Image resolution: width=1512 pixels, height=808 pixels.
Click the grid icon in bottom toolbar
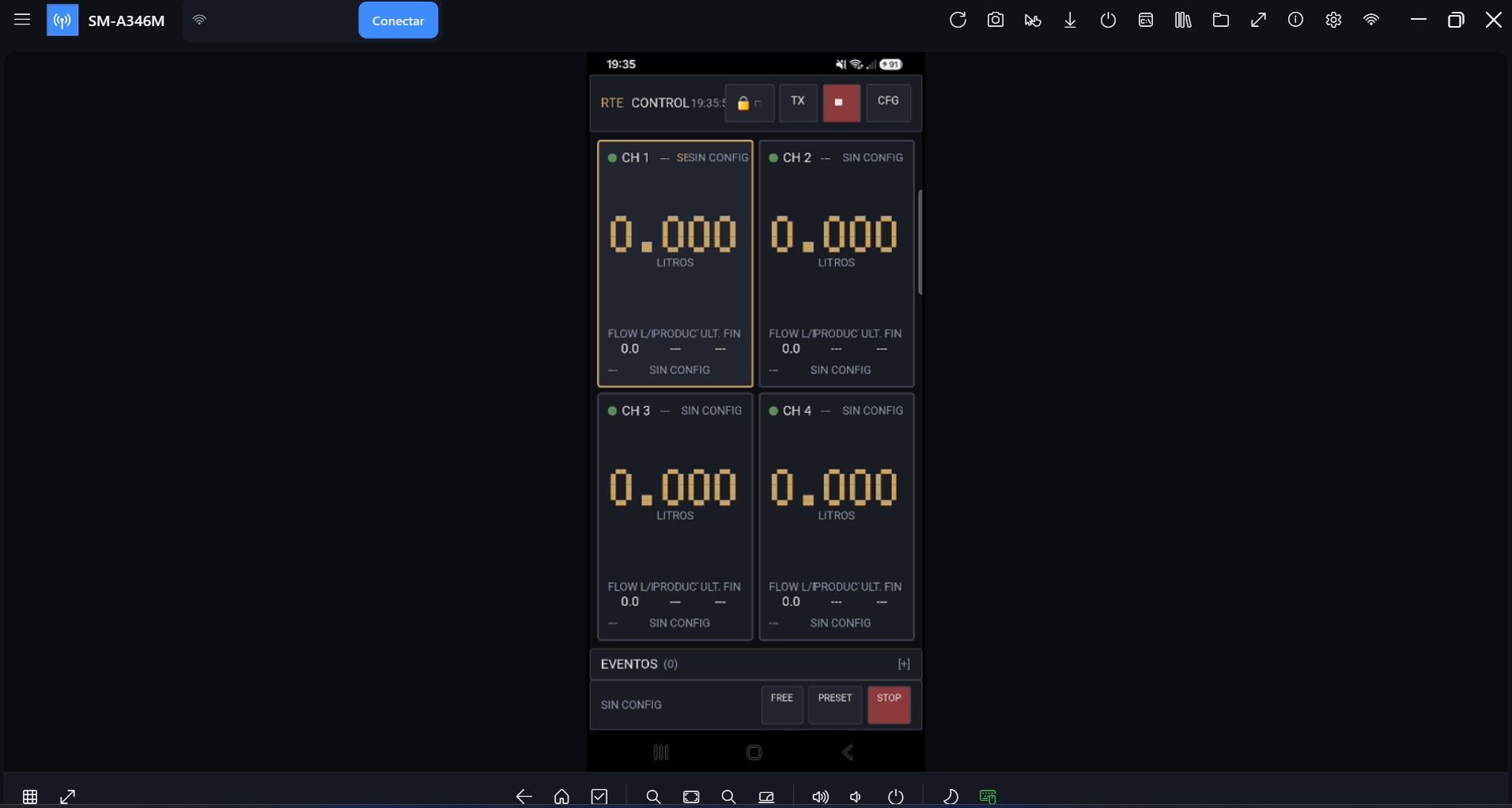tap(30, 796)
